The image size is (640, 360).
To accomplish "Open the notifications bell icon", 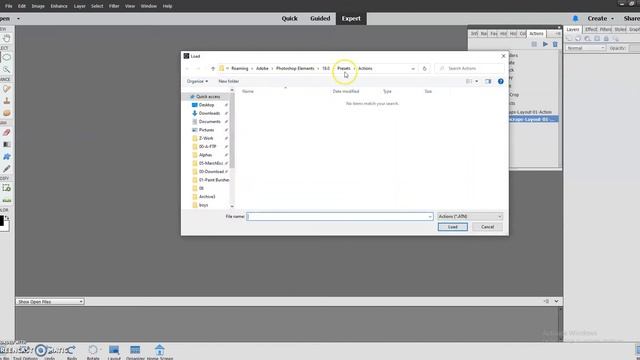I will point(575,18).
